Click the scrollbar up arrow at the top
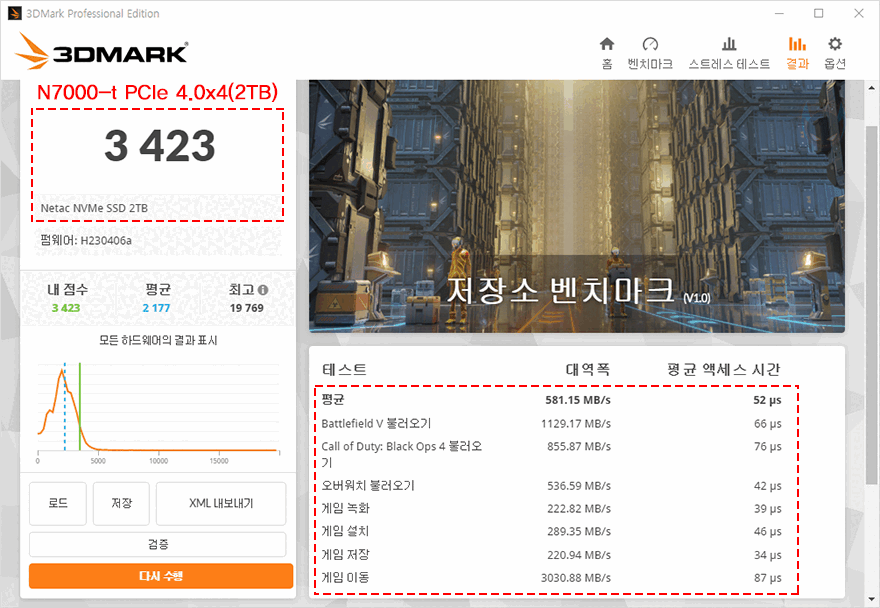This screenshot has width=880, height=608. pos(871,88)
